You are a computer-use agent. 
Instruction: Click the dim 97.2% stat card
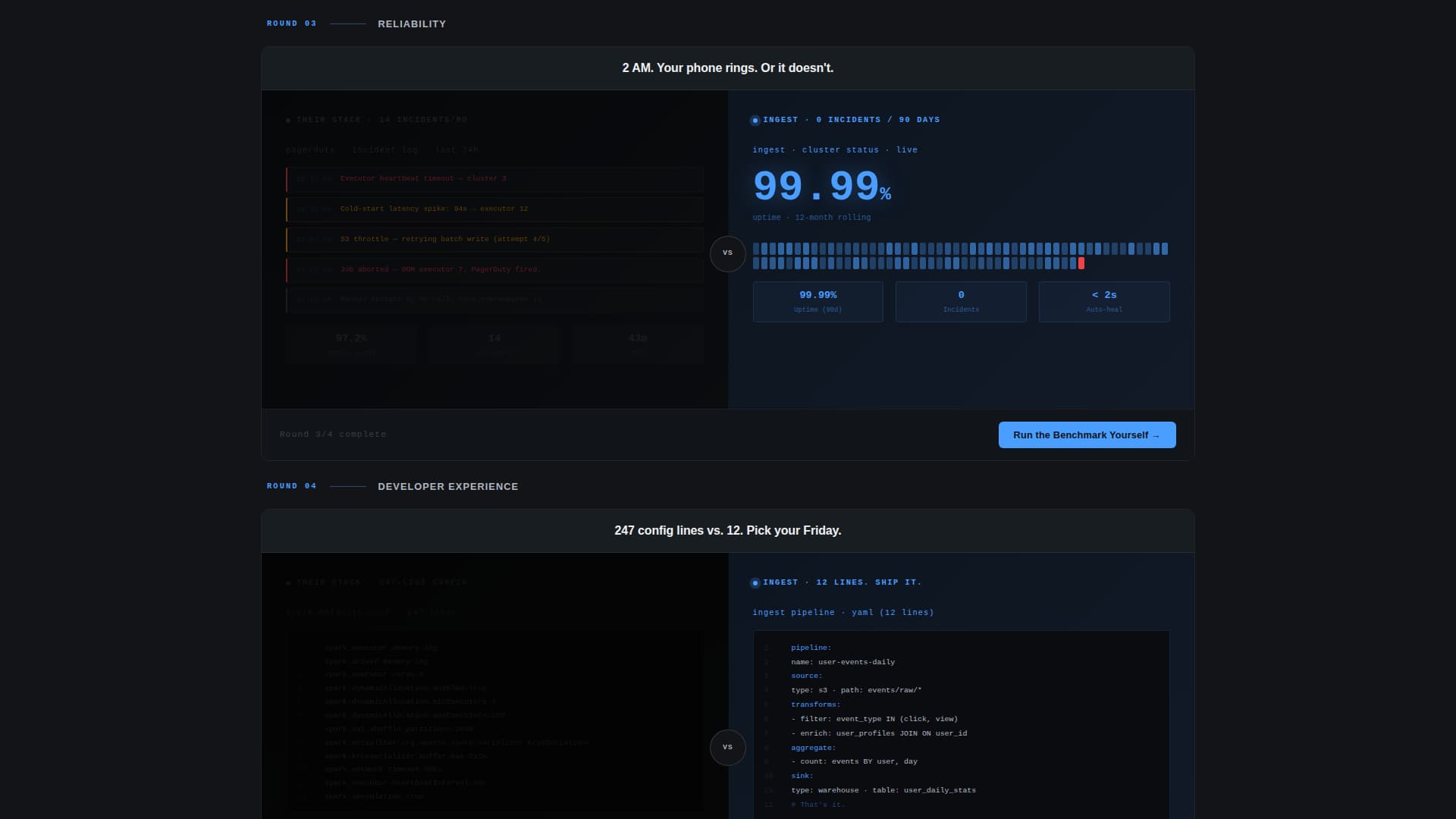[351, 344]
